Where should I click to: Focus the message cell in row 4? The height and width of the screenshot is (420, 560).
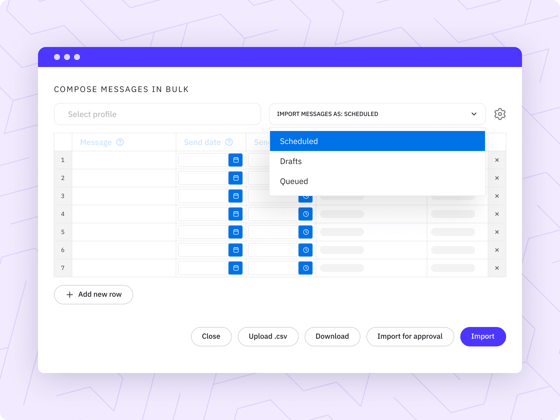click(x=124, y=214)
